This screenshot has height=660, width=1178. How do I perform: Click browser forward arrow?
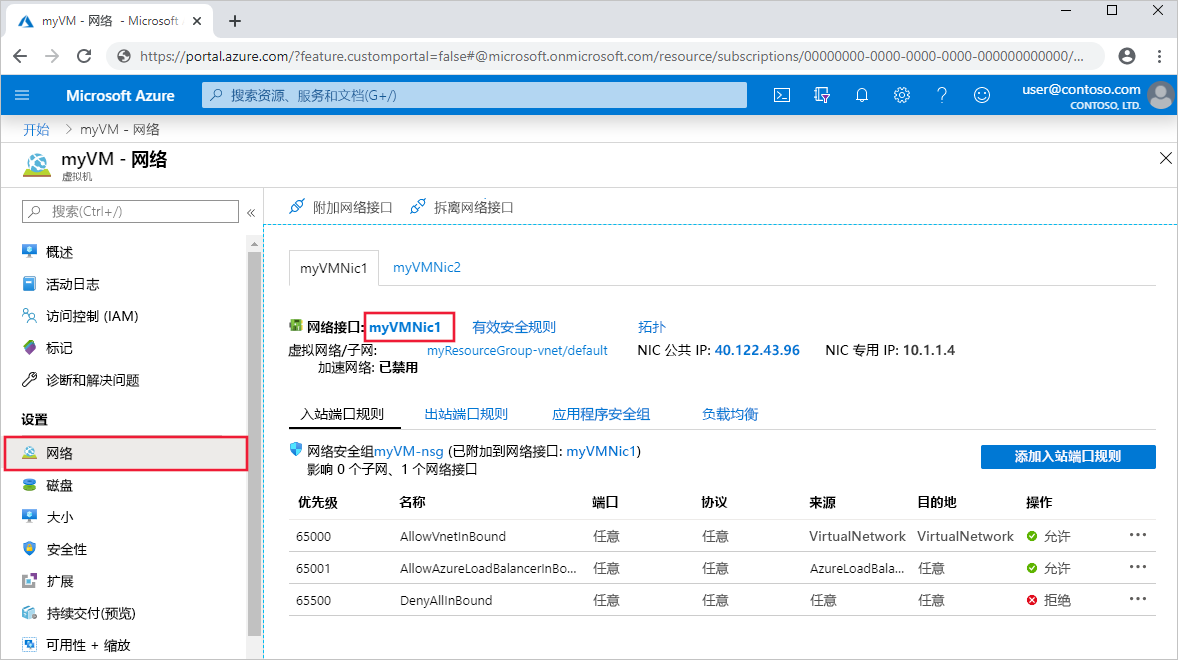52,56
